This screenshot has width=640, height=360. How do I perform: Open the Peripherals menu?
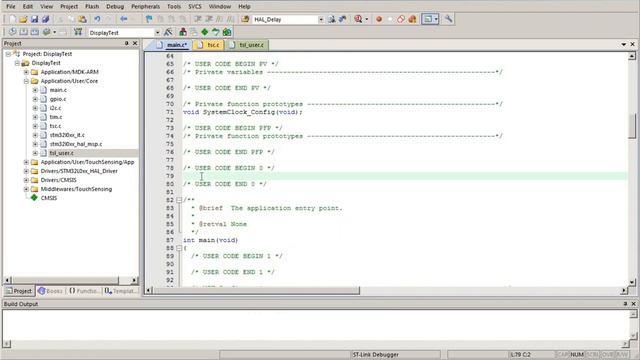pyautogui.click(x=145, y=7)
